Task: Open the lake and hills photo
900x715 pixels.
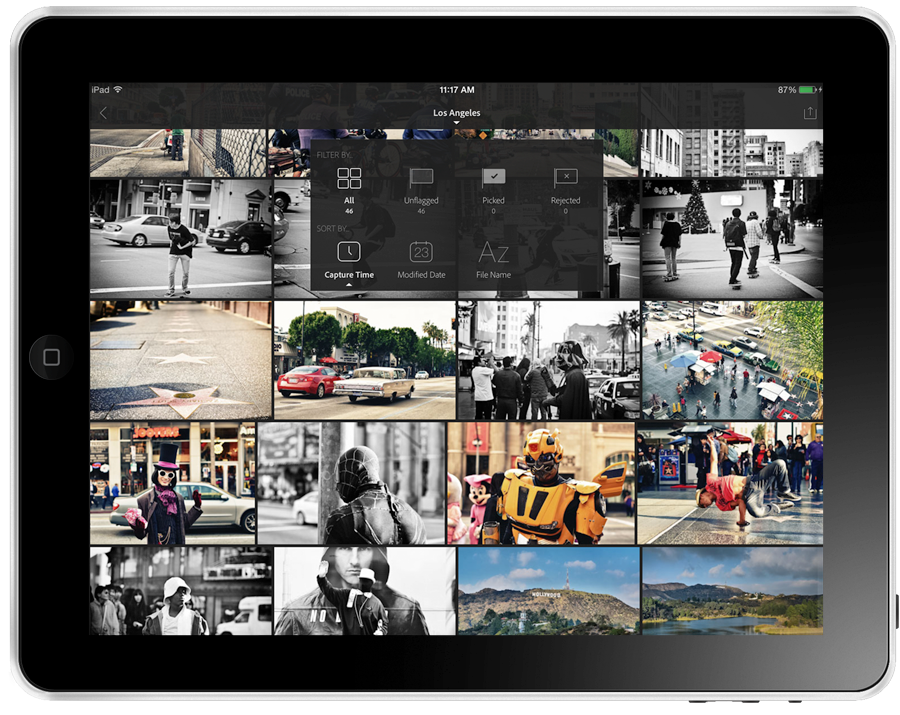Action: click(x=732, y=590)
